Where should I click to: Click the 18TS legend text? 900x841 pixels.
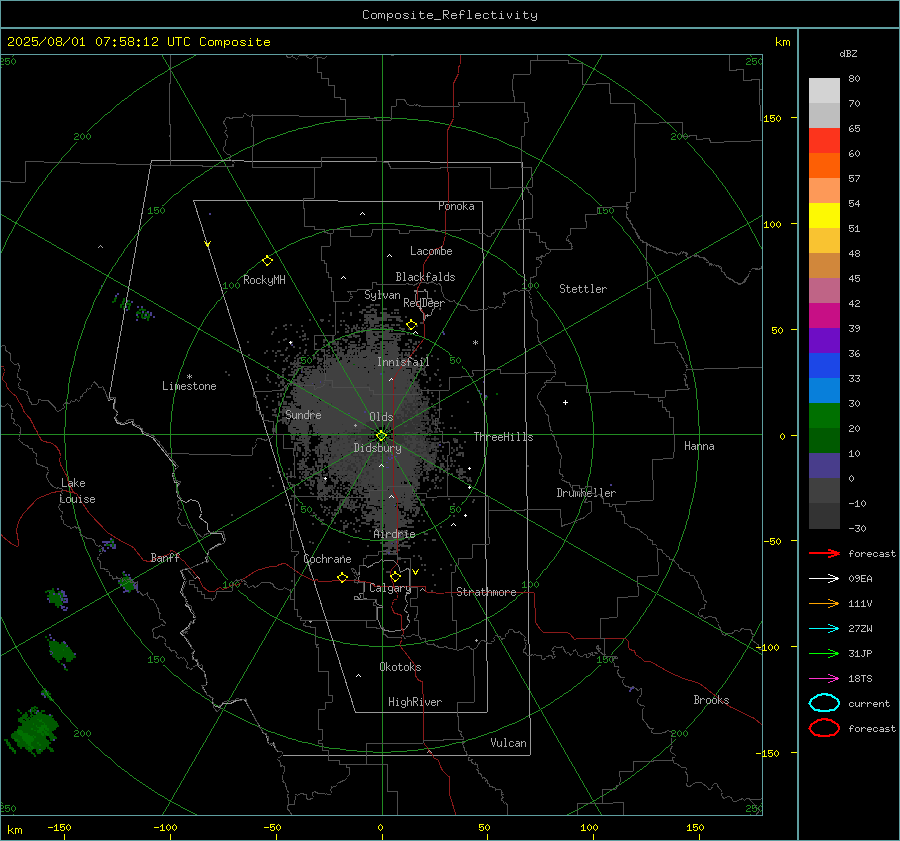pyautogui.click(x=860, y=679)
